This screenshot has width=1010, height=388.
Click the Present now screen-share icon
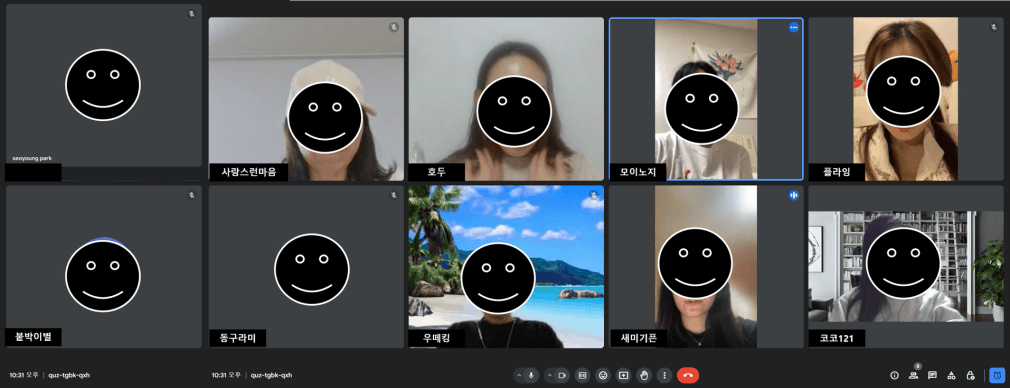[623, 375]
